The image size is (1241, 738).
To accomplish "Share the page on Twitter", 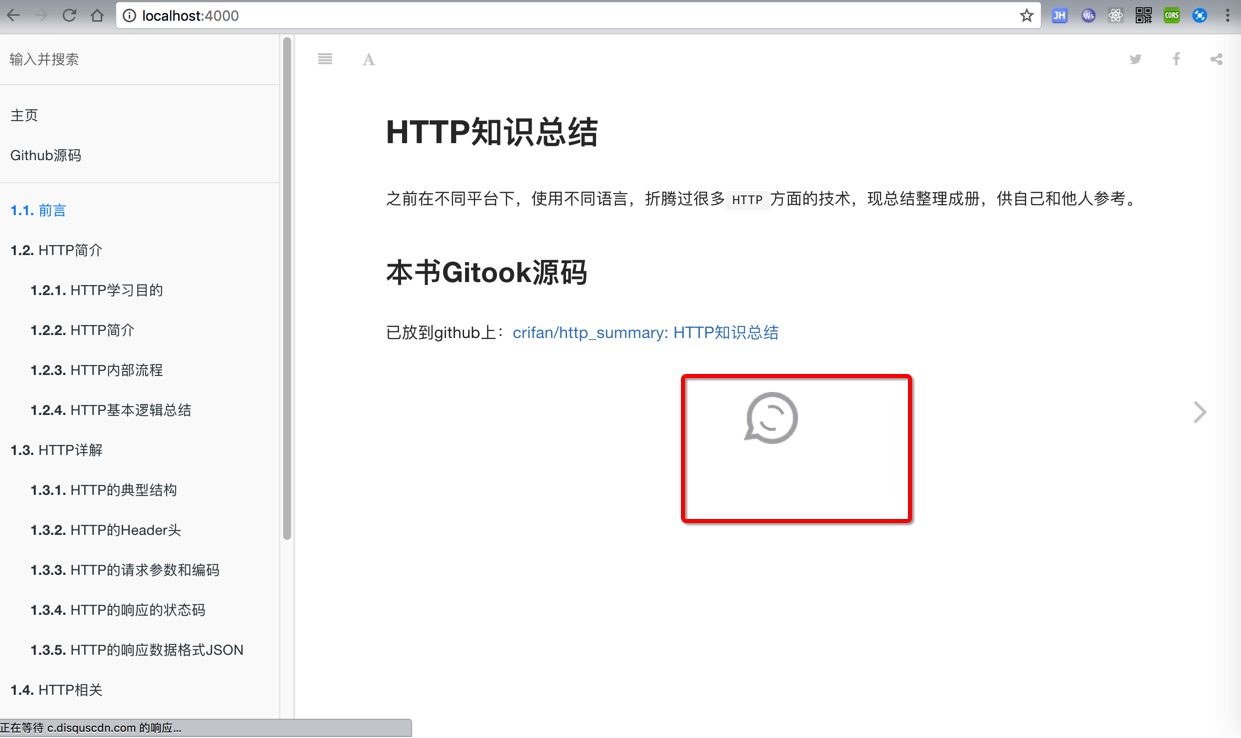I will (x=1135, y=59).
